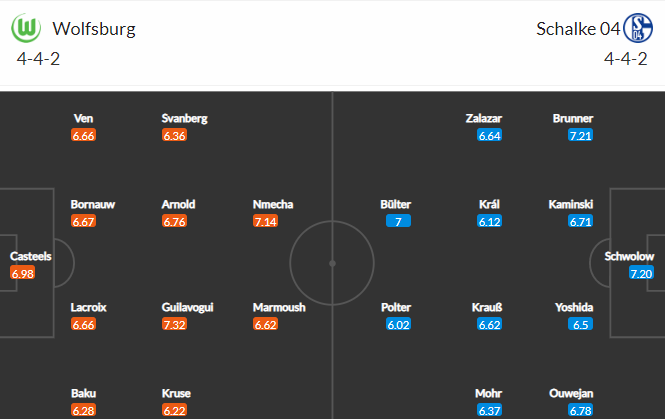This screenshot has height=419, width=665.
Task: Click Nmecha's 7.14 rating badge
Action: click(x=265, y=221)
